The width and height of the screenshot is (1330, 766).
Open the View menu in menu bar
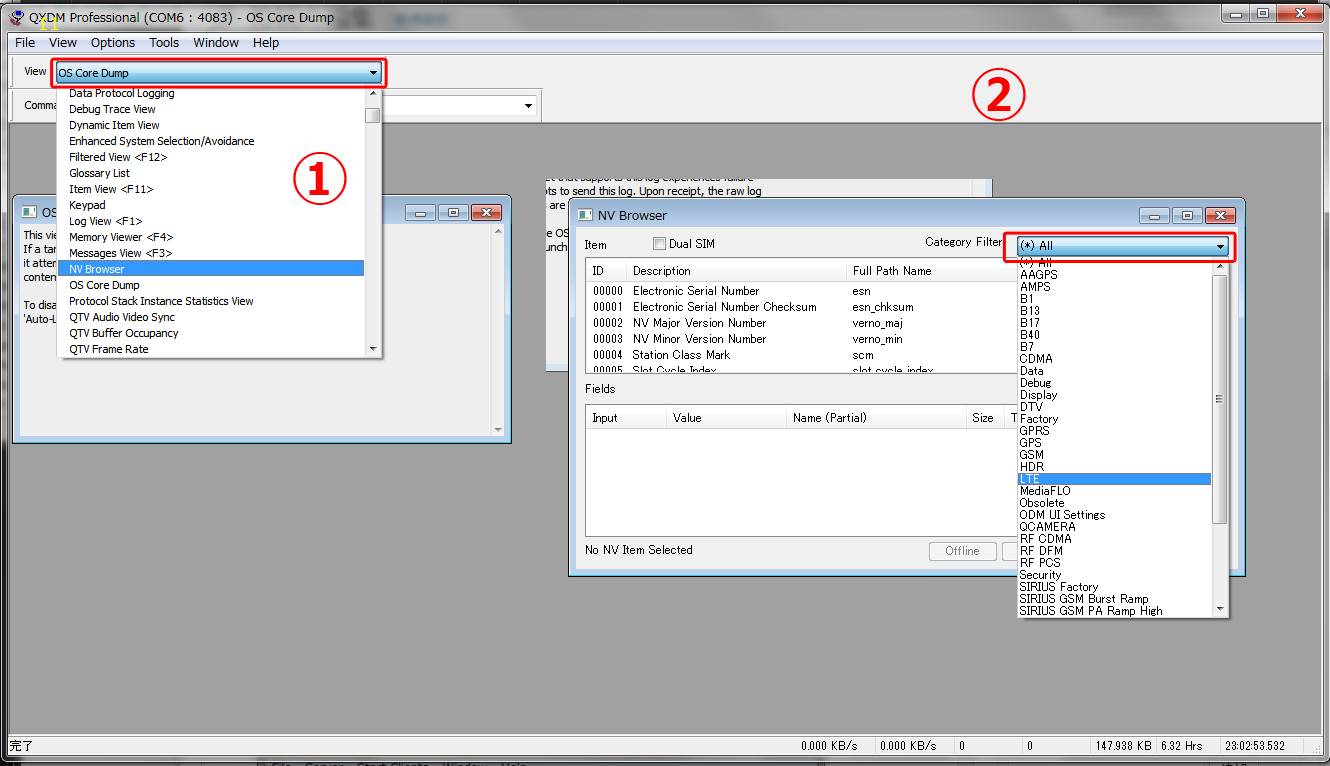point(63,43)
